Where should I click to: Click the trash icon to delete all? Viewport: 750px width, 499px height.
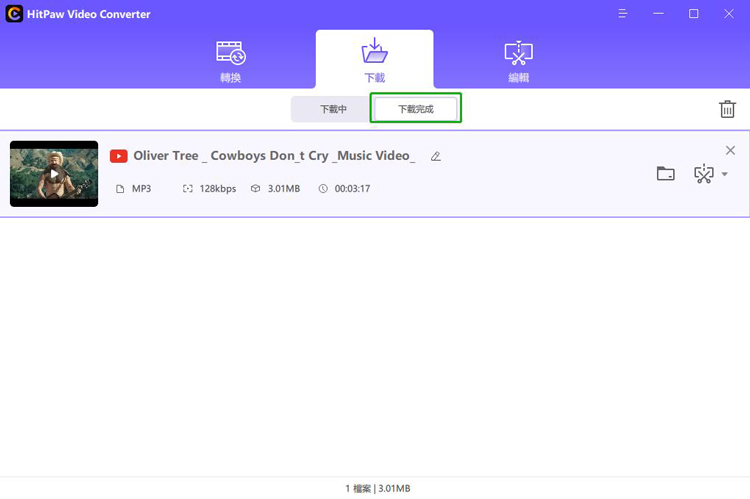(x=727, y=109)
